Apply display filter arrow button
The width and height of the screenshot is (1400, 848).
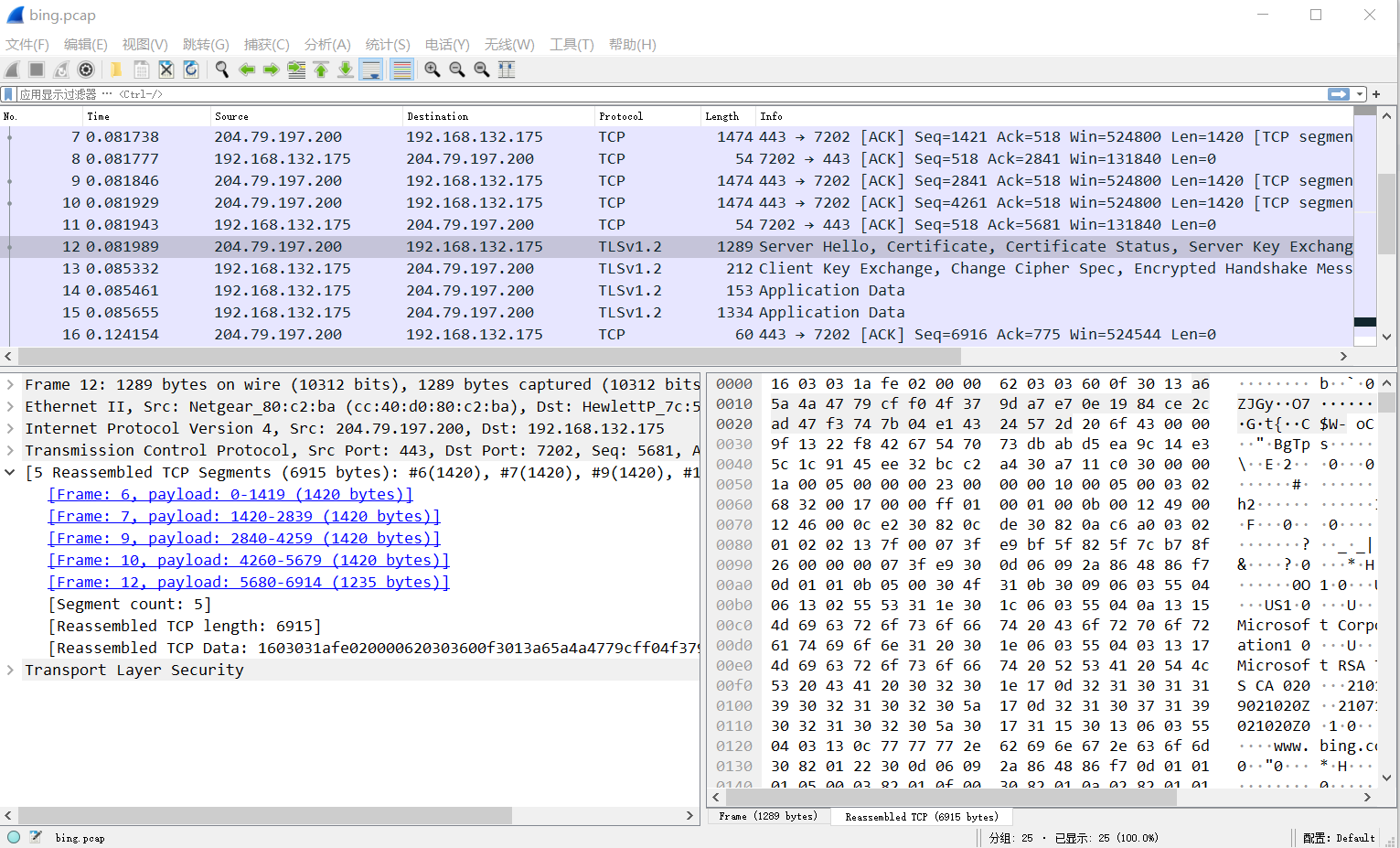click(x=1339, y=94)
